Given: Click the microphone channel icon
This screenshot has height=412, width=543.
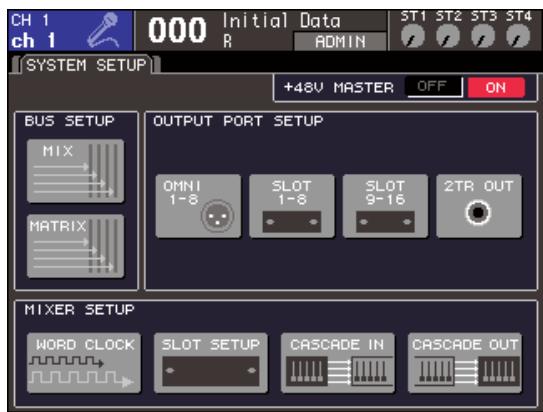Looking at the screenshot, I should [104, 30].
